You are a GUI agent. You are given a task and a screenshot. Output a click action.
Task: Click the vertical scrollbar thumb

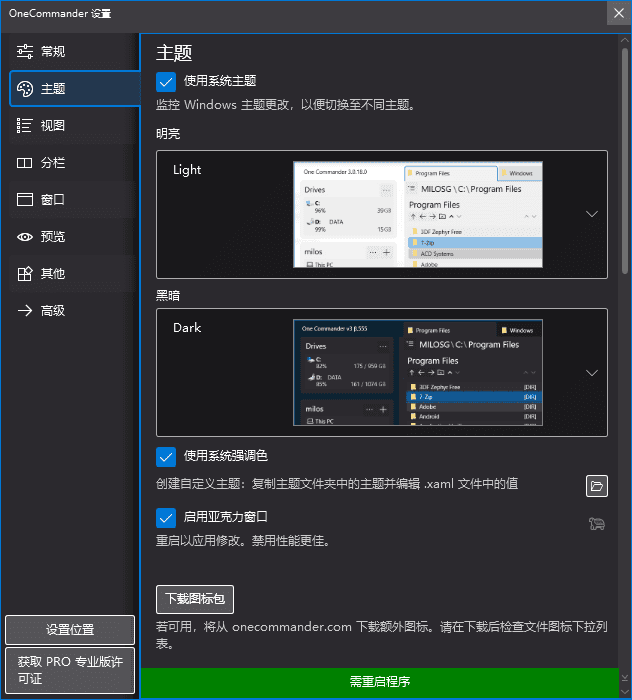(x=625, y=161)
